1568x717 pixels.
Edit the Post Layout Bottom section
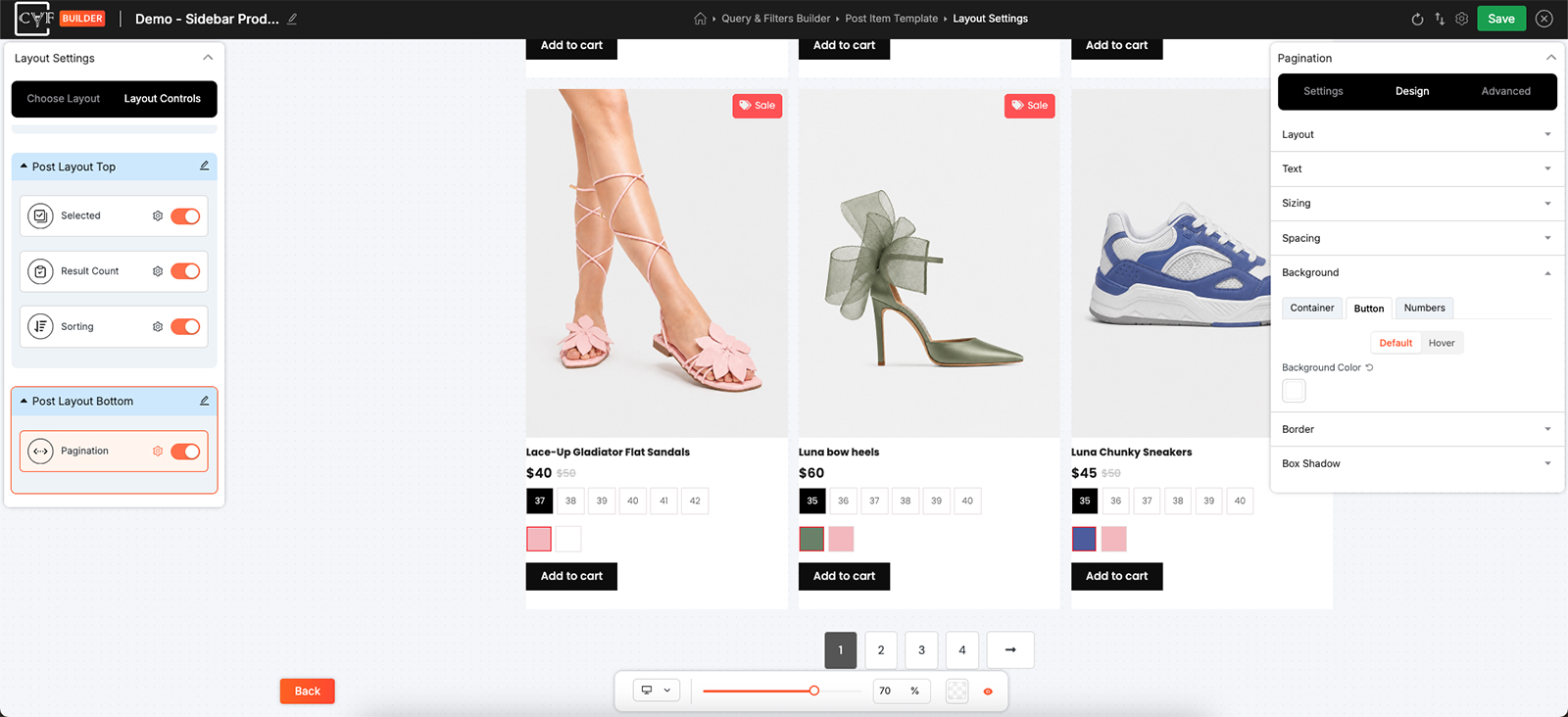pyautogui.click(x=205, y=401)
